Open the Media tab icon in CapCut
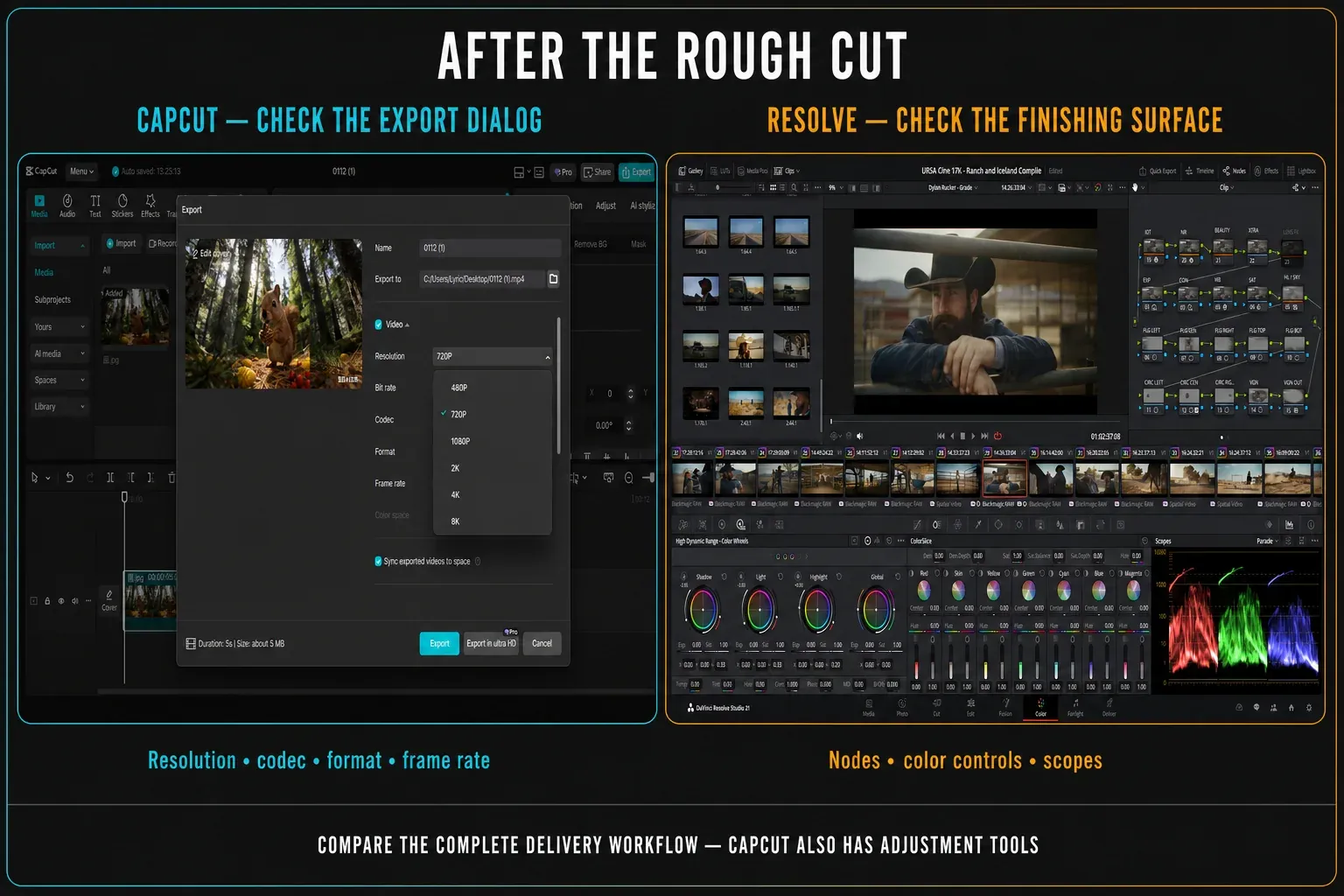1344x896 pixels. click(39, 205)
